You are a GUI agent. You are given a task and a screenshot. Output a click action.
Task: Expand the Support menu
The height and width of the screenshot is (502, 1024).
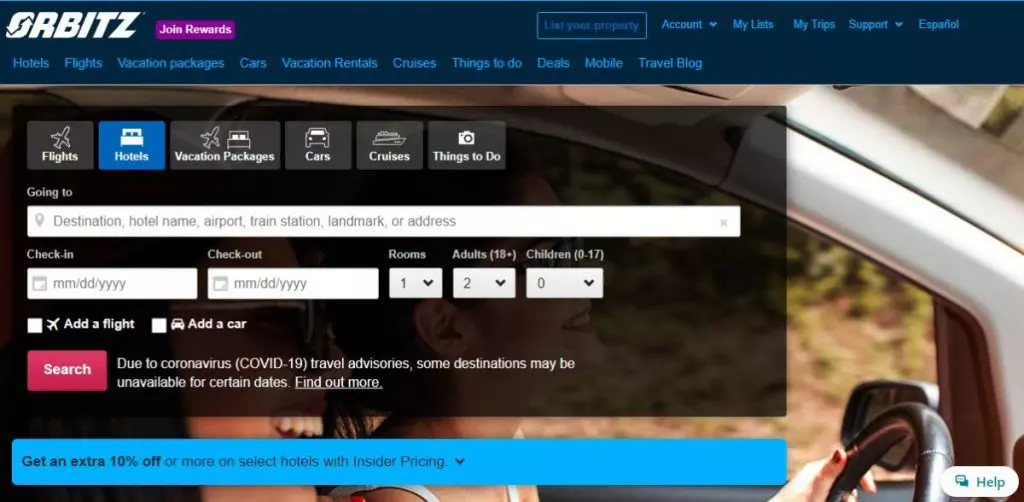875,25
